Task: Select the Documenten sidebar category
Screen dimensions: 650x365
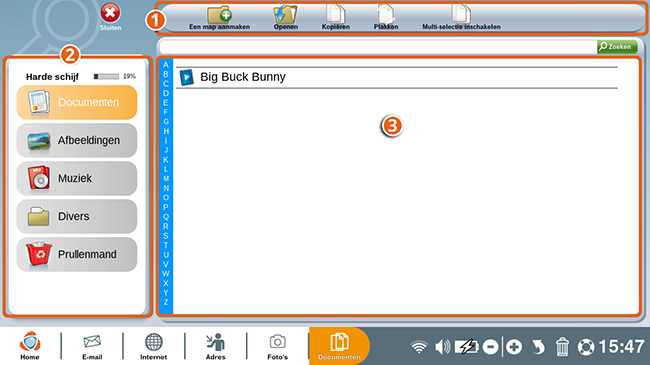Action: (x=77, y=102)
